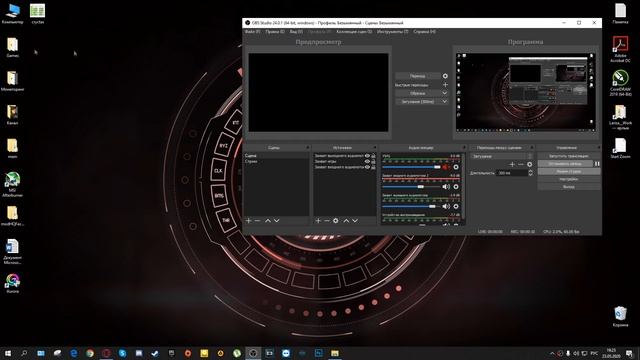Click volume slider of Захват выходного аудиопотока mixer
Viewport: 640px width, 360px height.
(x=411, y=206)
